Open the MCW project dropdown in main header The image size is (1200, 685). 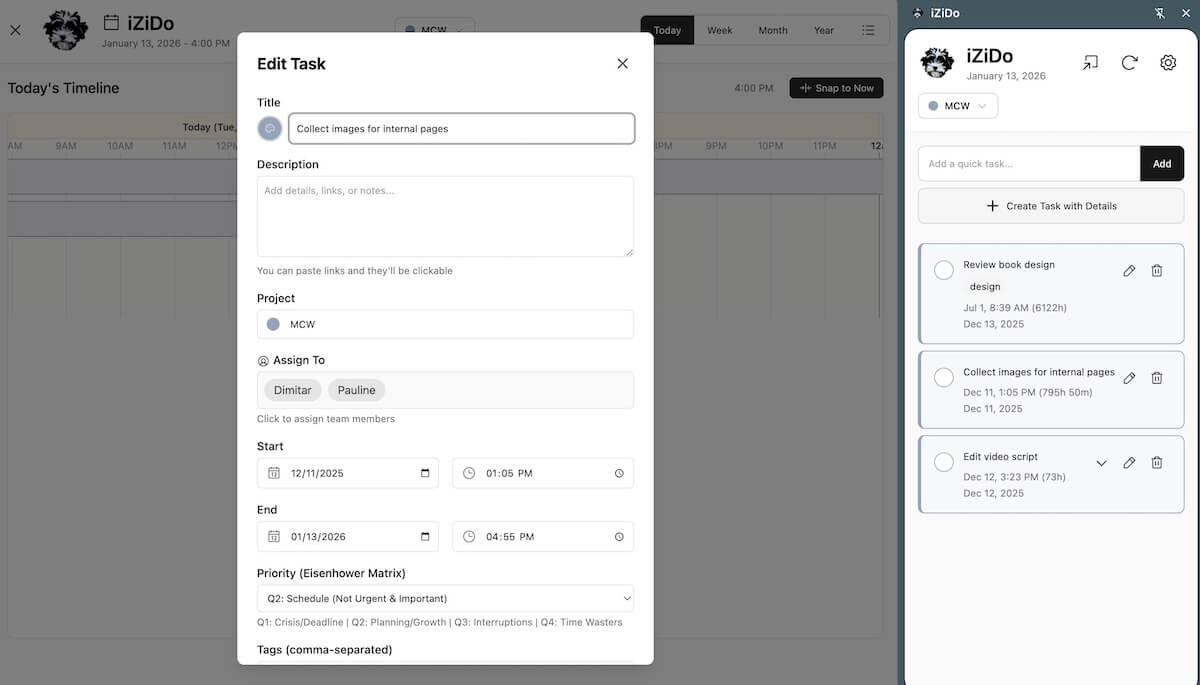[435, 30]
